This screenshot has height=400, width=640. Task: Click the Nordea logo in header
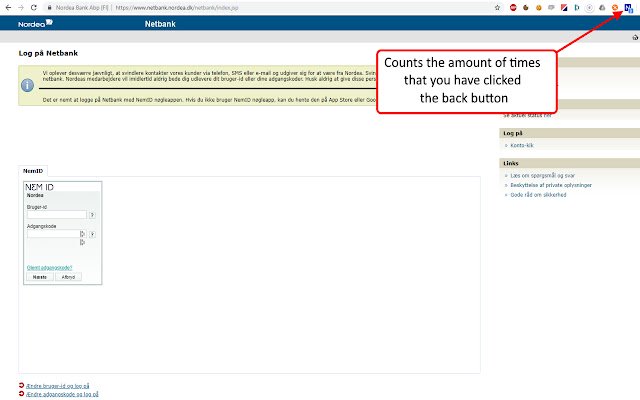coord(36,23)
